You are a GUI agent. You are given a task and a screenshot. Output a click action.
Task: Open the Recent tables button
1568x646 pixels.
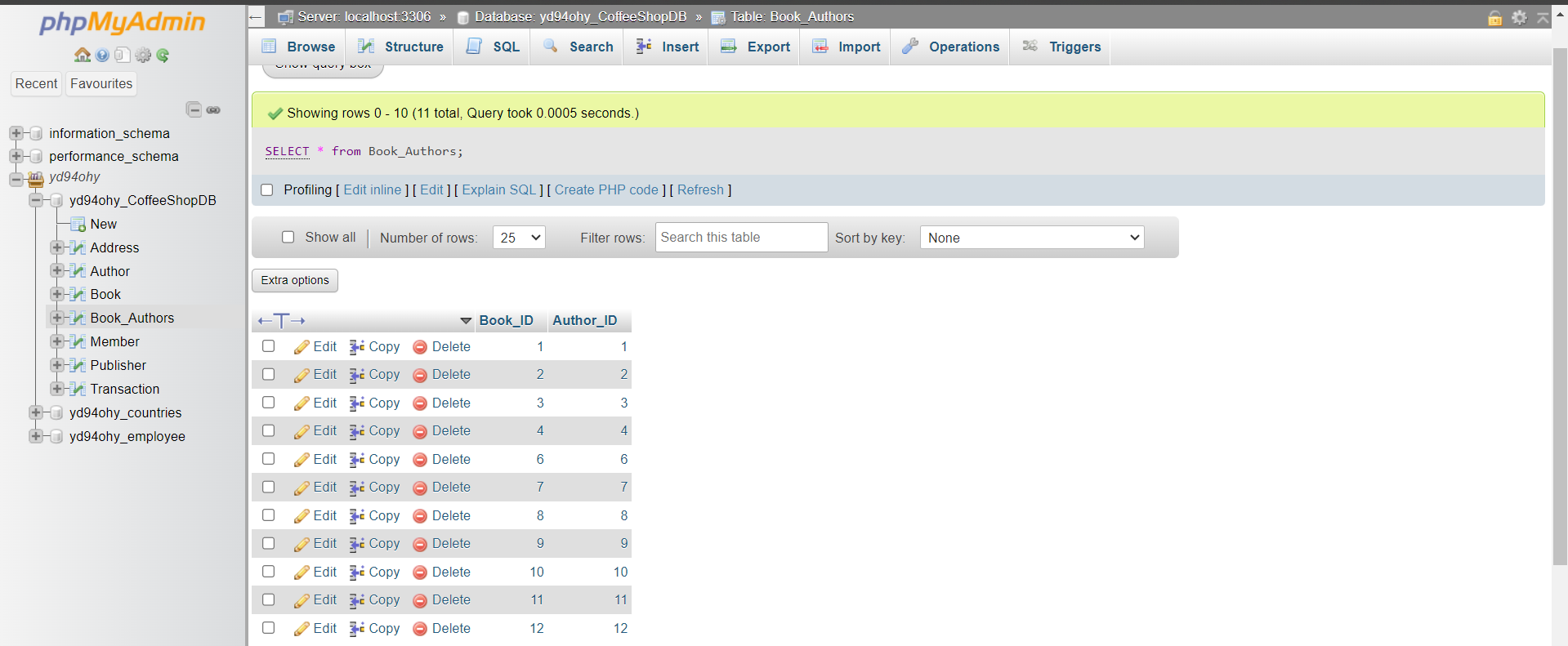pyautogui.click(x=36, y=83)
